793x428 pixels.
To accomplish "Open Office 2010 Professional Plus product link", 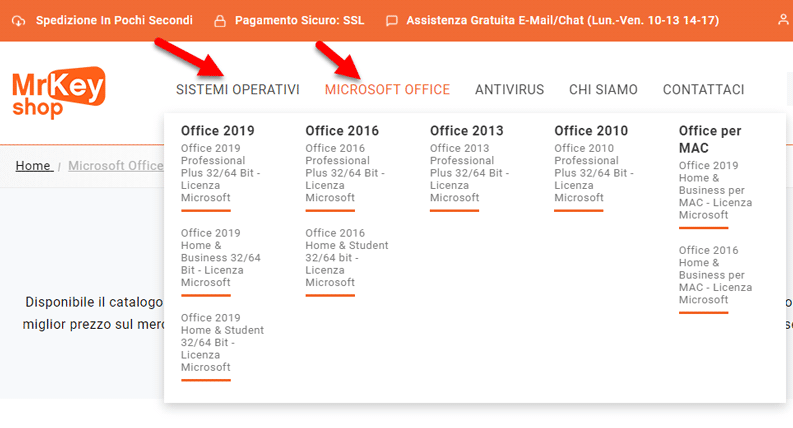I will pyautogui.click(x=594, y=173).
